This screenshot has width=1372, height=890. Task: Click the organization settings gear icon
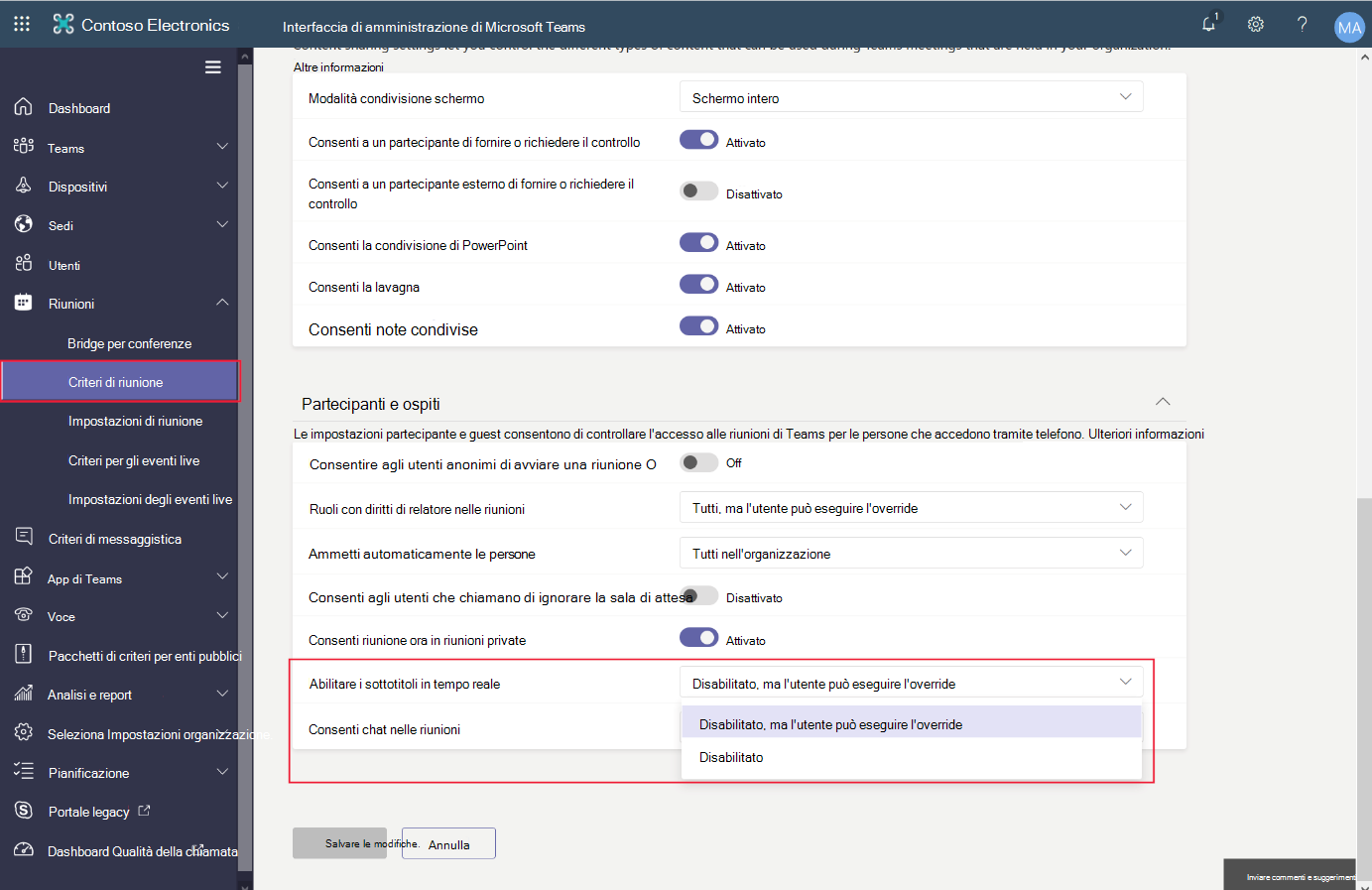point(24,732)
